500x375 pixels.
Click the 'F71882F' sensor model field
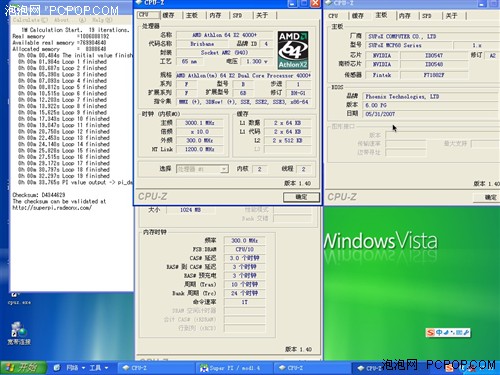click(434, 75)
